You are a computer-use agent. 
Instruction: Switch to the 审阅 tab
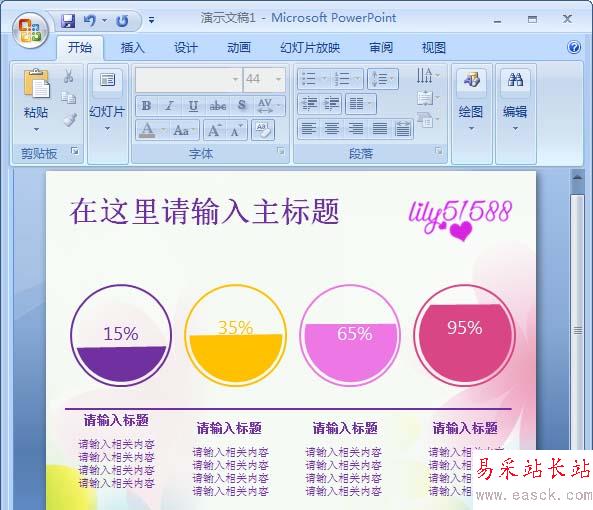point(381,48)
